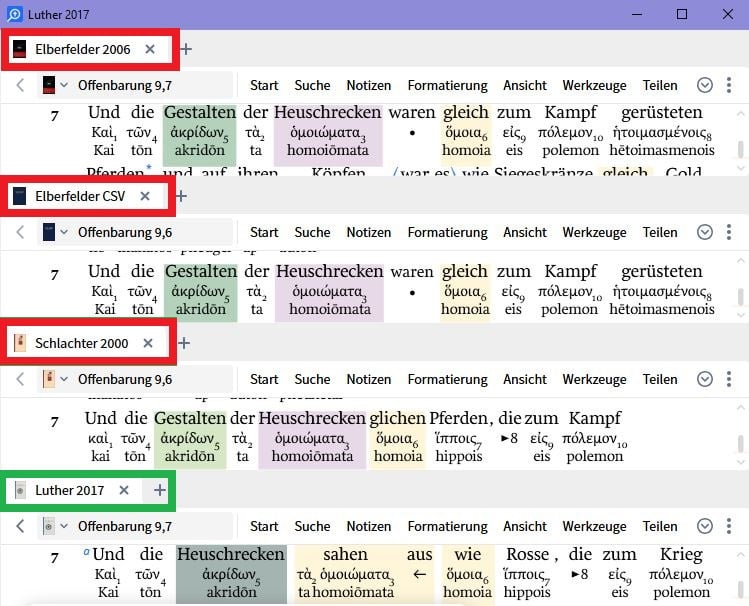
Task: Open three-dot menu in Schlachter 2000 panel
Action: pos(729,380)
